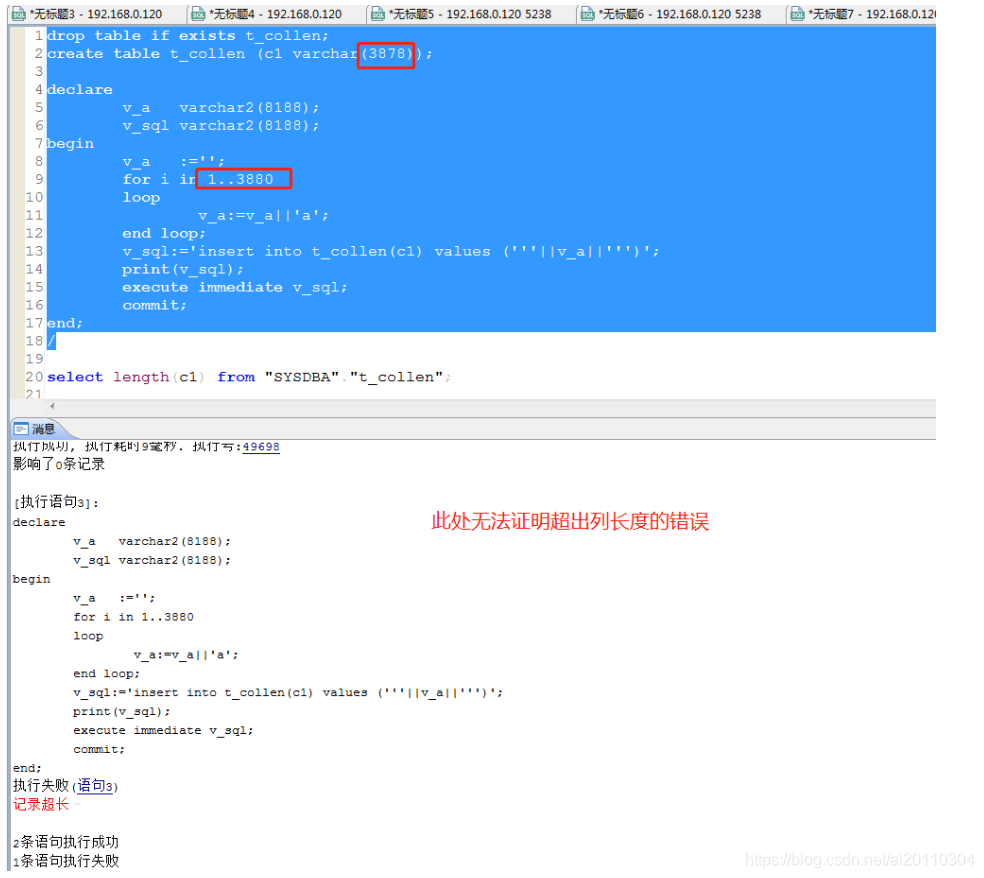Click 'v_a varchar2(8188);' on line 5
Viewport: 984px width, 878px height.
pos(221,108)
